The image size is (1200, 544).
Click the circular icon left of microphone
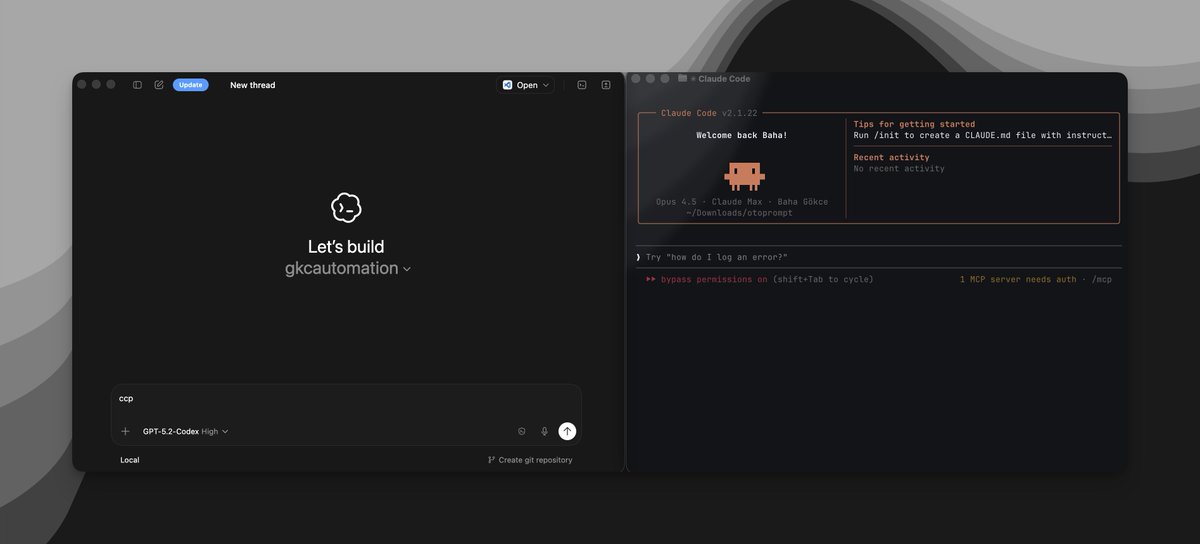521,431
